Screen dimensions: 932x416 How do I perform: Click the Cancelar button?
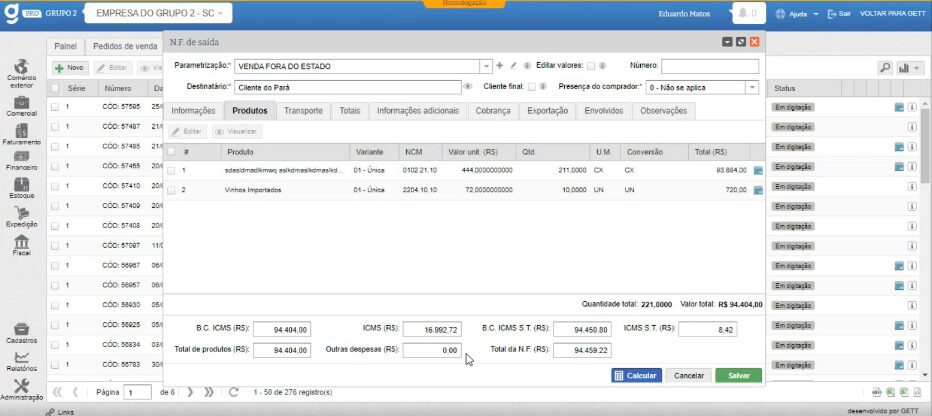[689, 376]
